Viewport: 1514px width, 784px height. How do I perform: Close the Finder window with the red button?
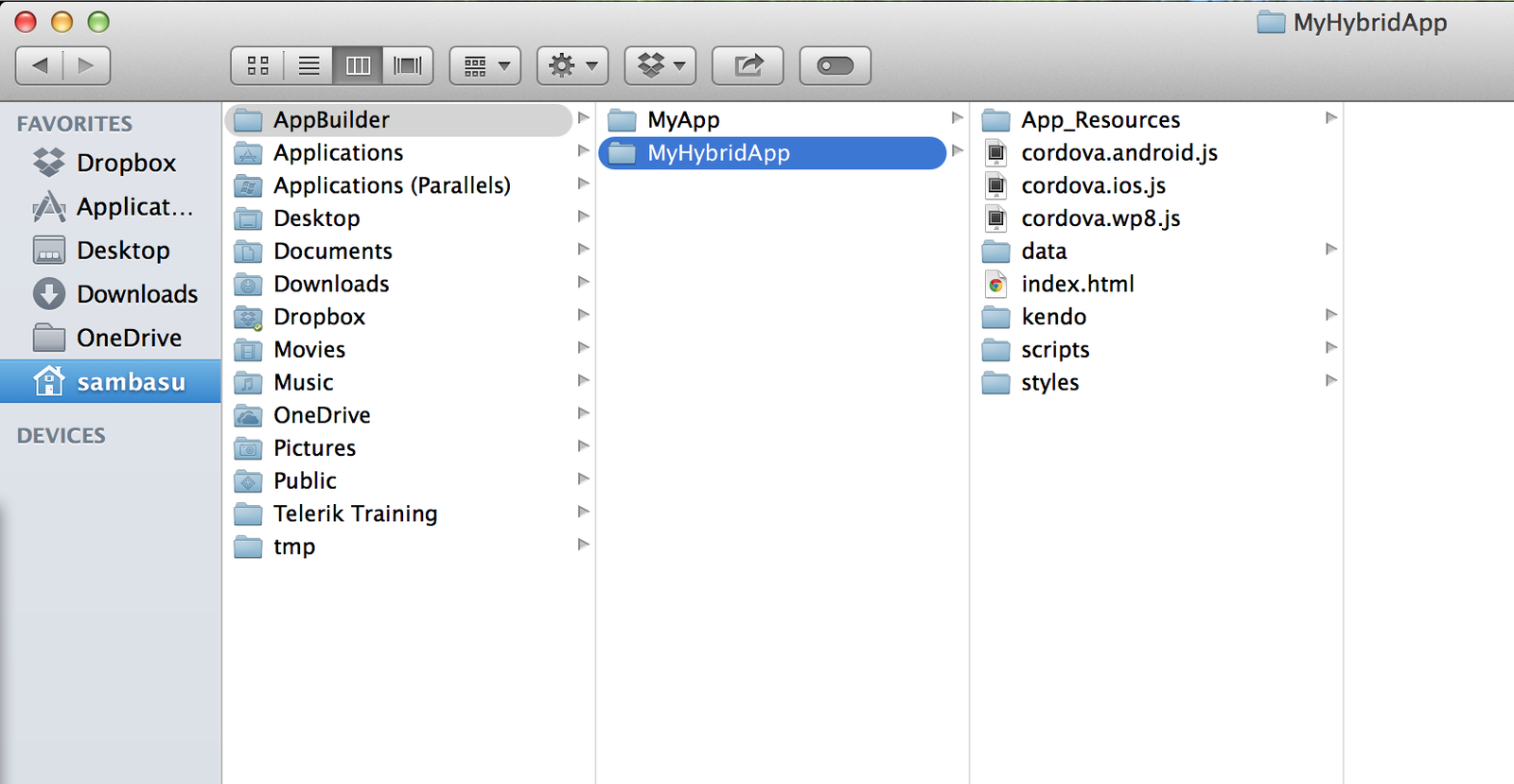tap(26, 22)
